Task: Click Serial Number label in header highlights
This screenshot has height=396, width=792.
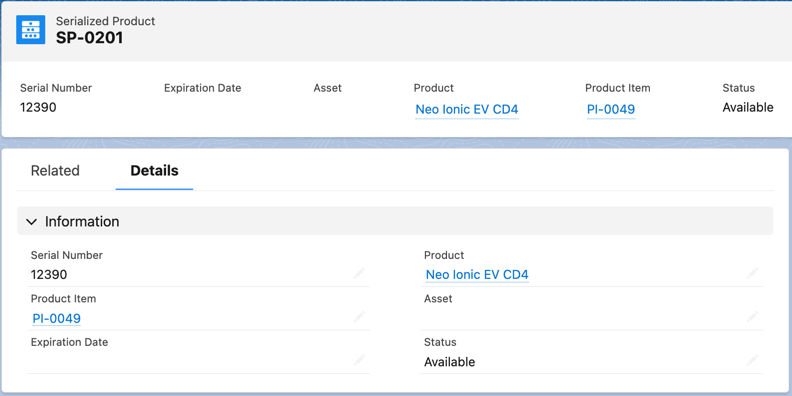Action: tap(56, 88)
